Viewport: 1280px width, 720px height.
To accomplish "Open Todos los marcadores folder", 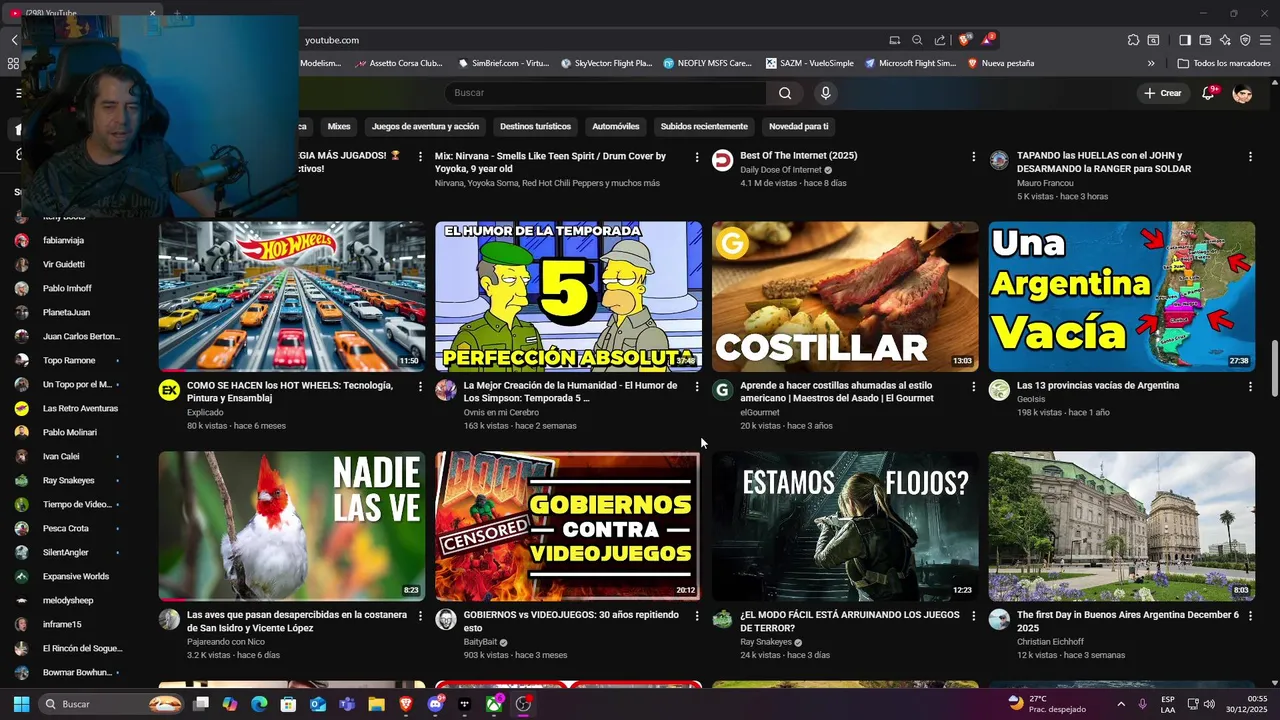I will [1224, 63].
